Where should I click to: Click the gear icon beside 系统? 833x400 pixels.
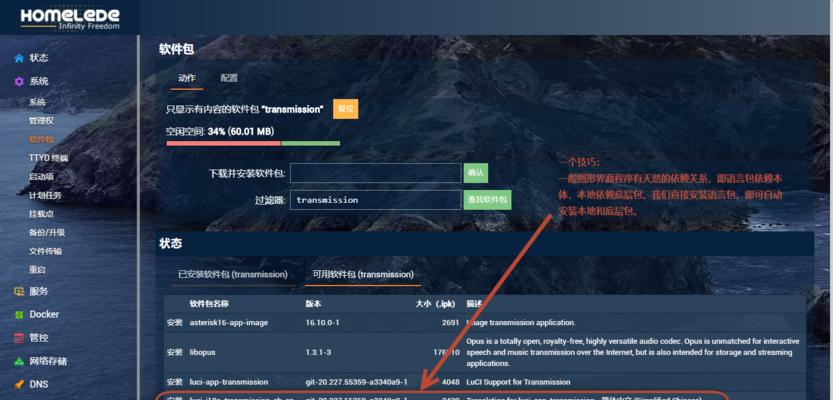coord(19,81)
